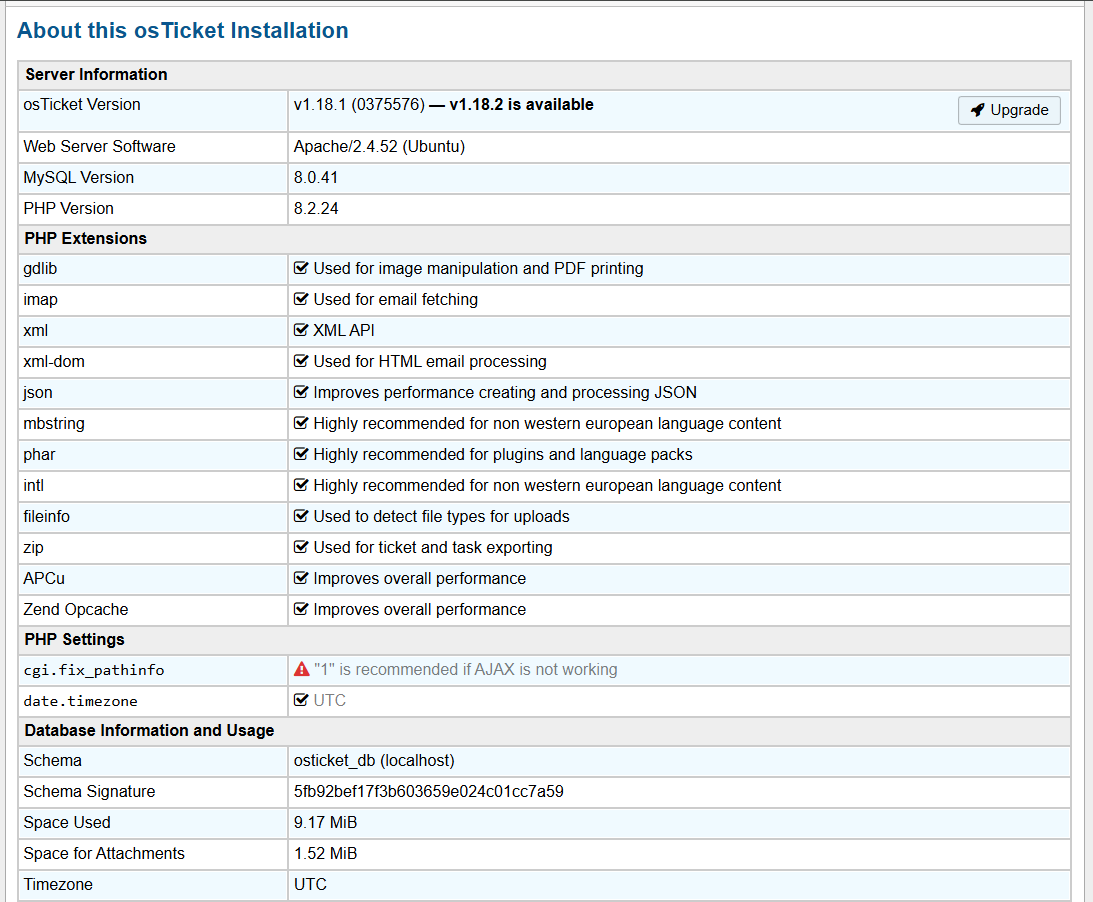Click the checkmark in the APCu row
1093x902 pixels.
coord(301,578)
